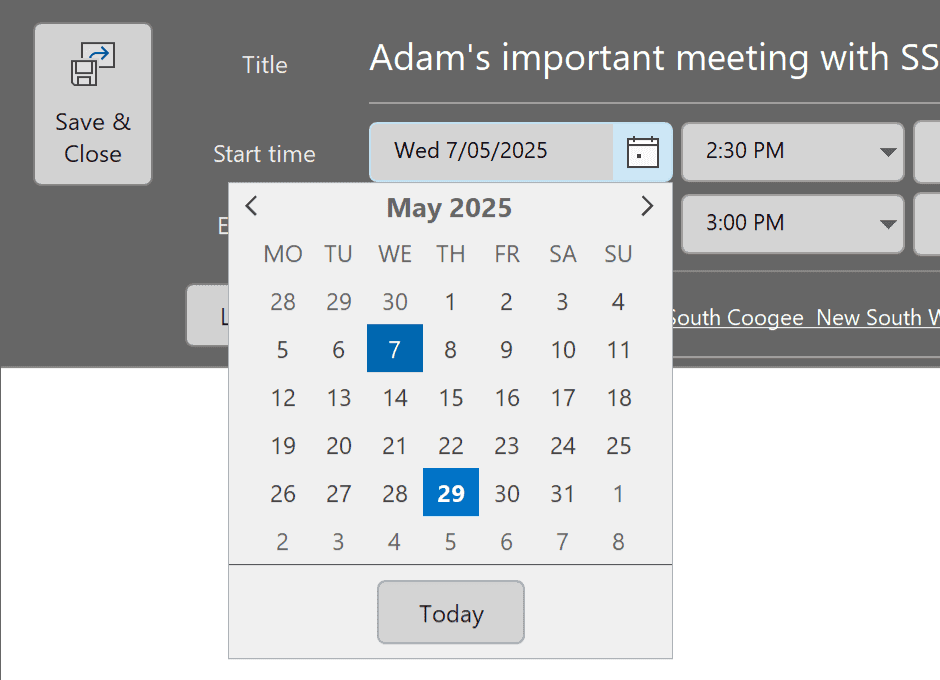Click May 1 in the calendar
Screen dimensions: 940x680
coord(451,301)
